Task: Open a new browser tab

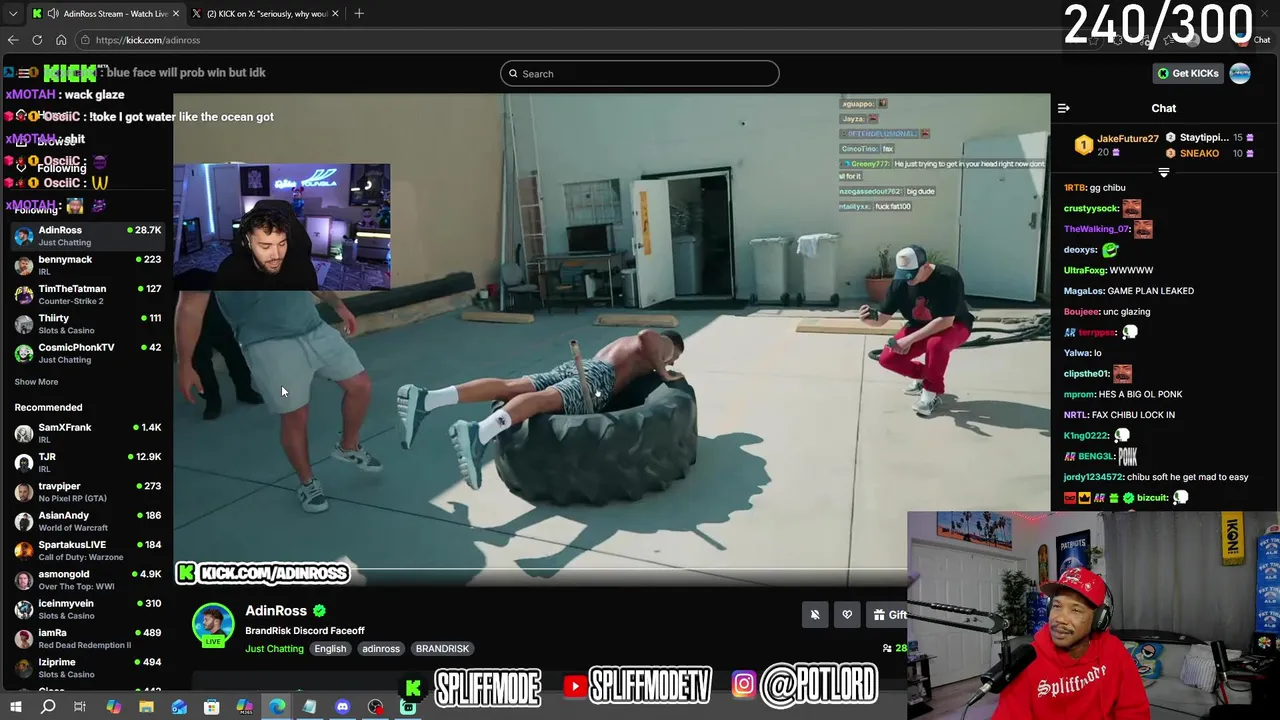Action: (x=359, y=13)
